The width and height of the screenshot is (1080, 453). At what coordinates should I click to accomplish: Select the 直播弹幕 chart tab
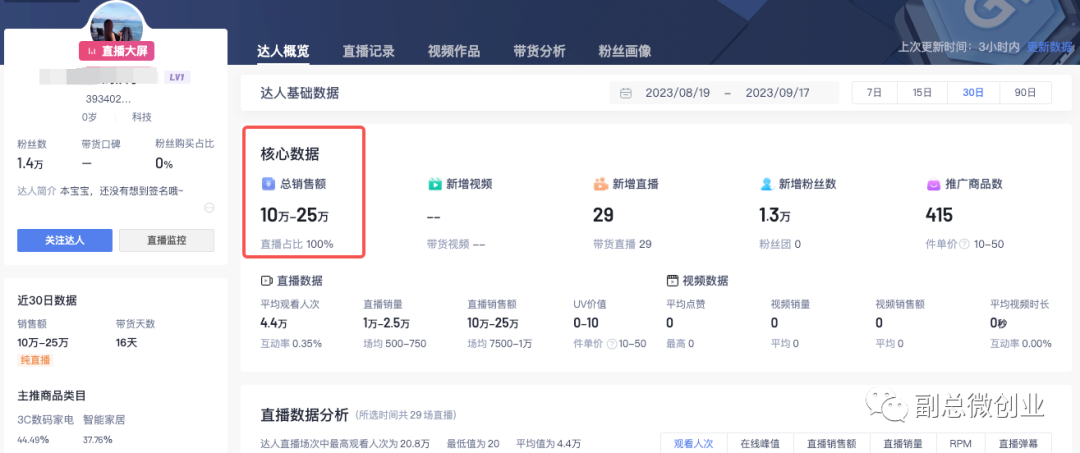1019,444
